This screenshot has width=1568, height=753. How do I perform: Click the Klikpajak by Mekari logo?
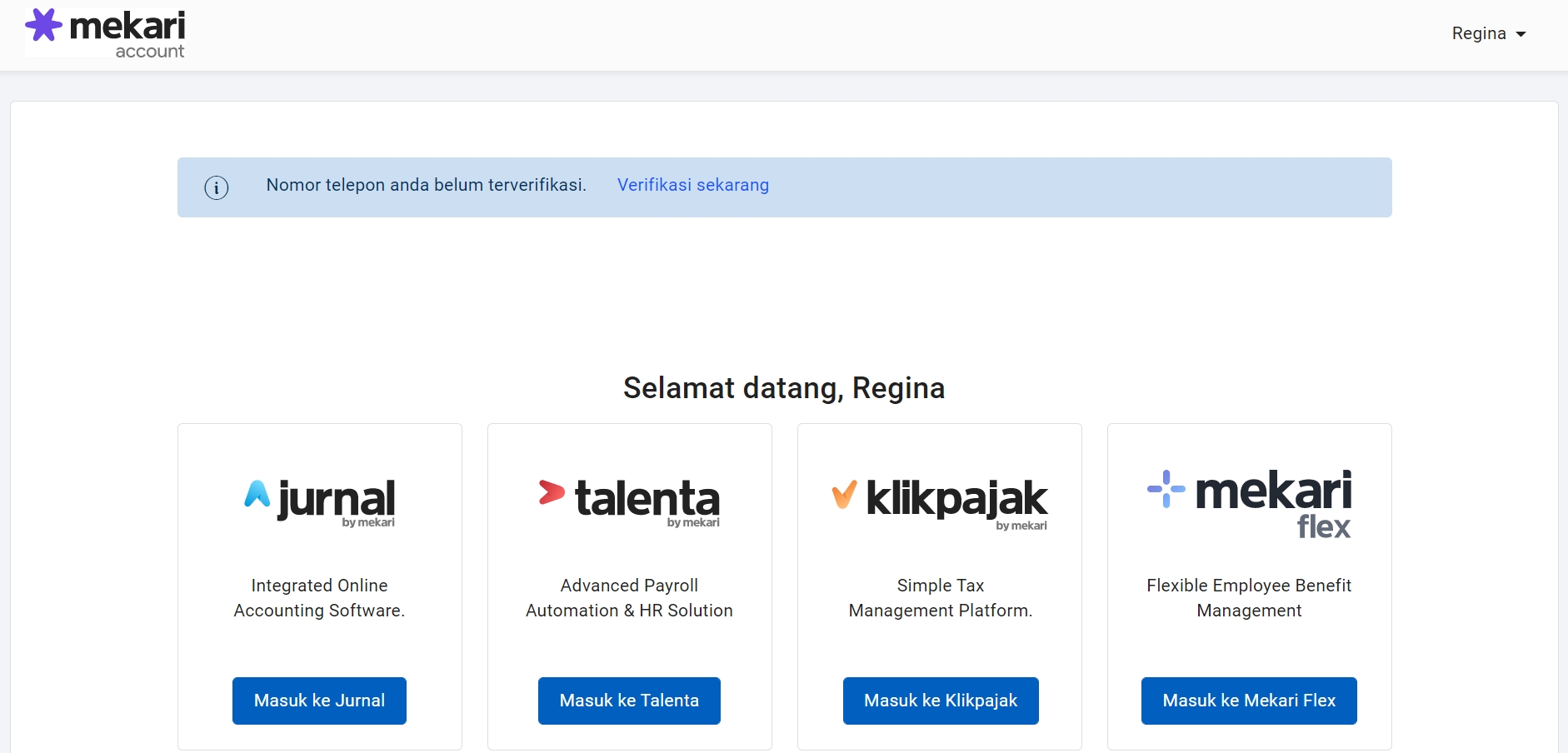coord(940,504)
